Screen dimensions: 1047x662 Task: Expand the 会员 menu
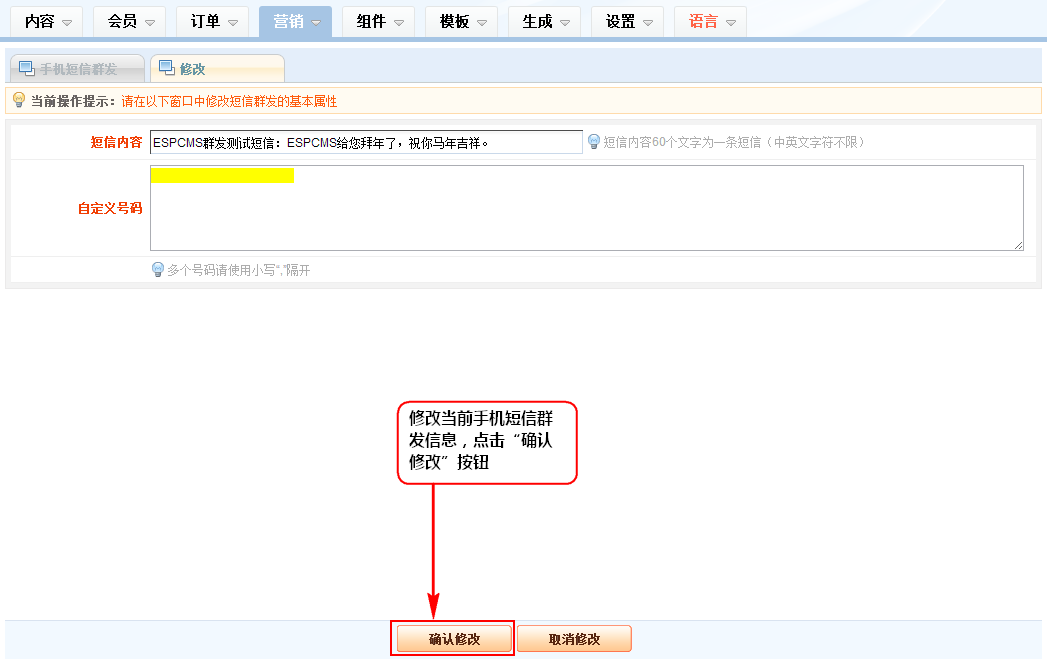pos(130,21)
